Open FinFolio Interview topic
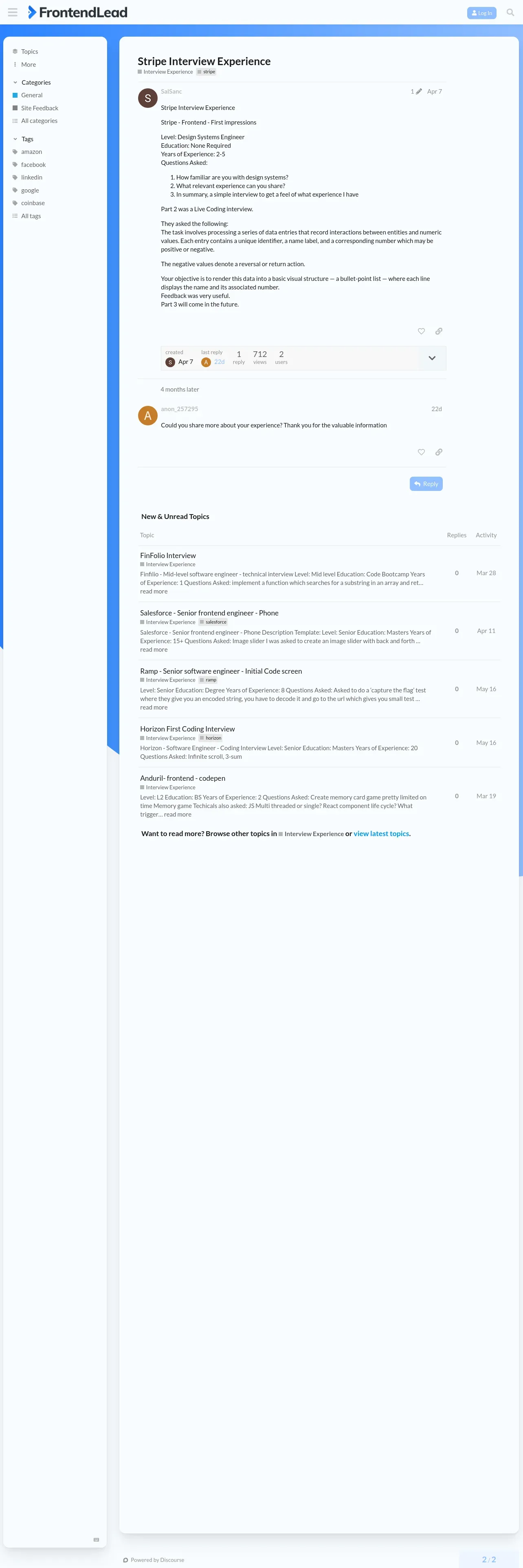Image resolution: width=523 pixels, height=1568 pixels. 168,556
